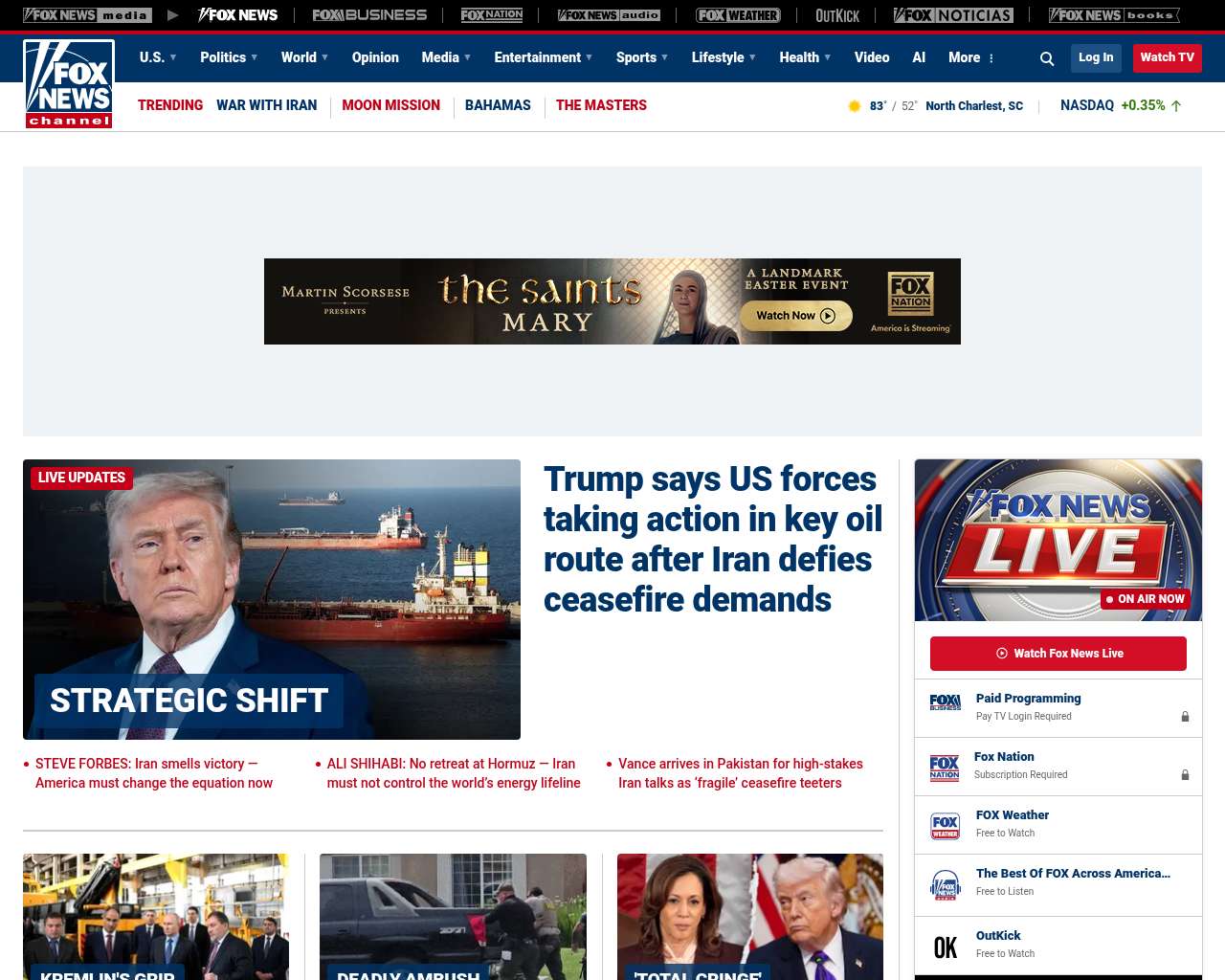1225x980 pixels.
Task: Open the More menu kebab icon
Action: pyautogui.click(x=991, y=58)
